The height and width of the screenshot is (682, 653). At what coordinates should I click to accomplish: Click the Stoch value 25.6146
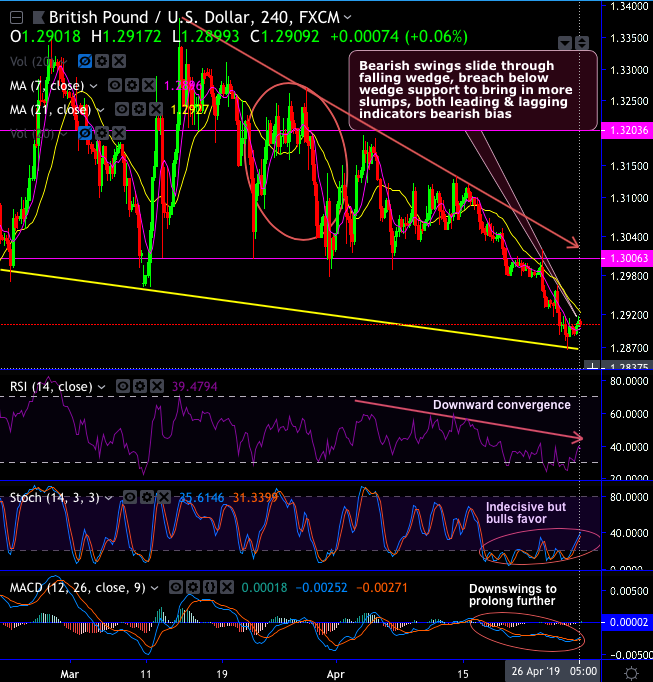click(201, 498)
